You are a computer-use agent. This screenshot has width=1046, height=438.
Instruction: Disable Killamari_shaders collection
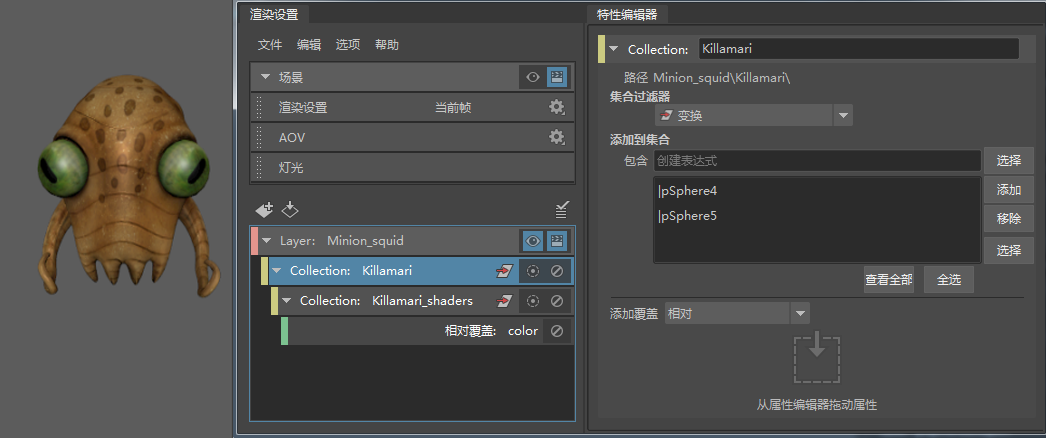[558, 301]
